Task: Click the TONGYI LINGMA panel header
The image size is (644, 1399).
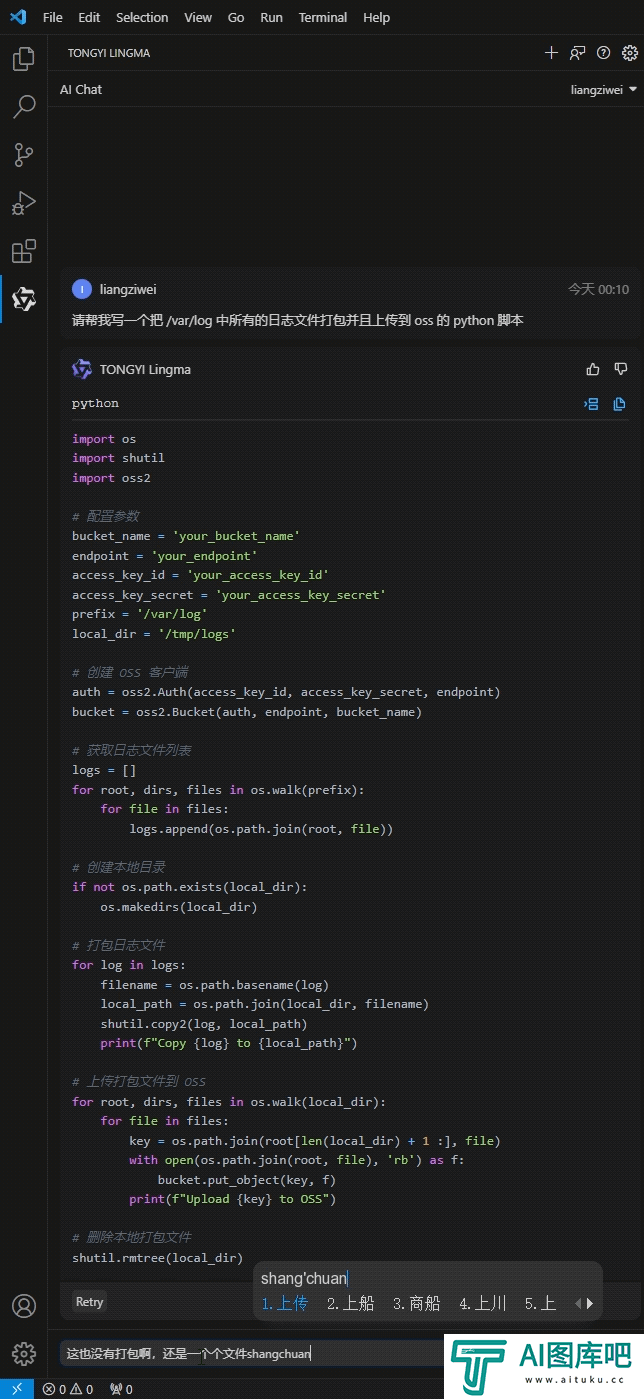Action: pos(109,53)
